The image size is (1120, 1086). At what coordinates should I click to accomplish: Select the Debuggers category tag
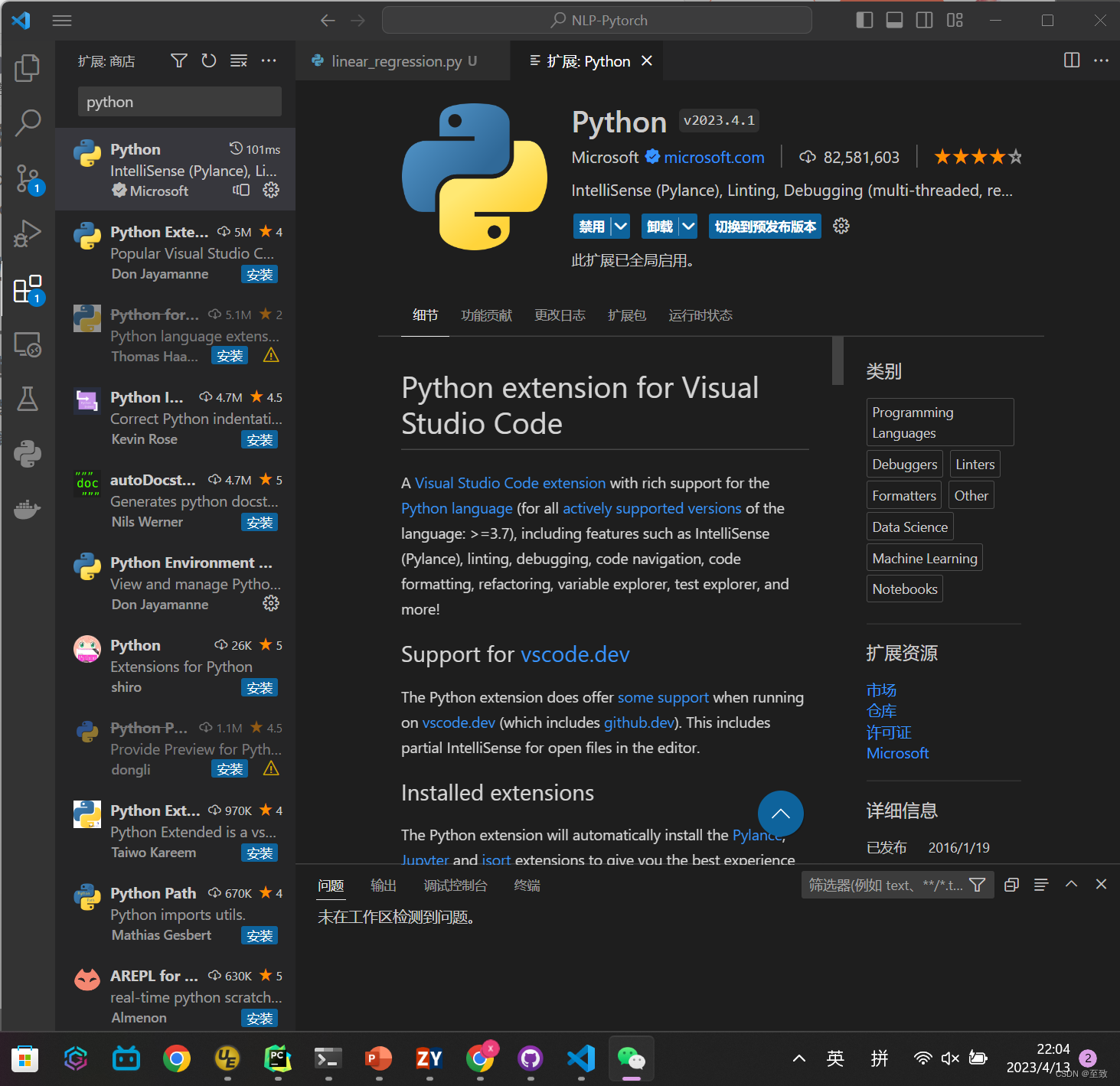pyautogui.click(x=905, y=464)
